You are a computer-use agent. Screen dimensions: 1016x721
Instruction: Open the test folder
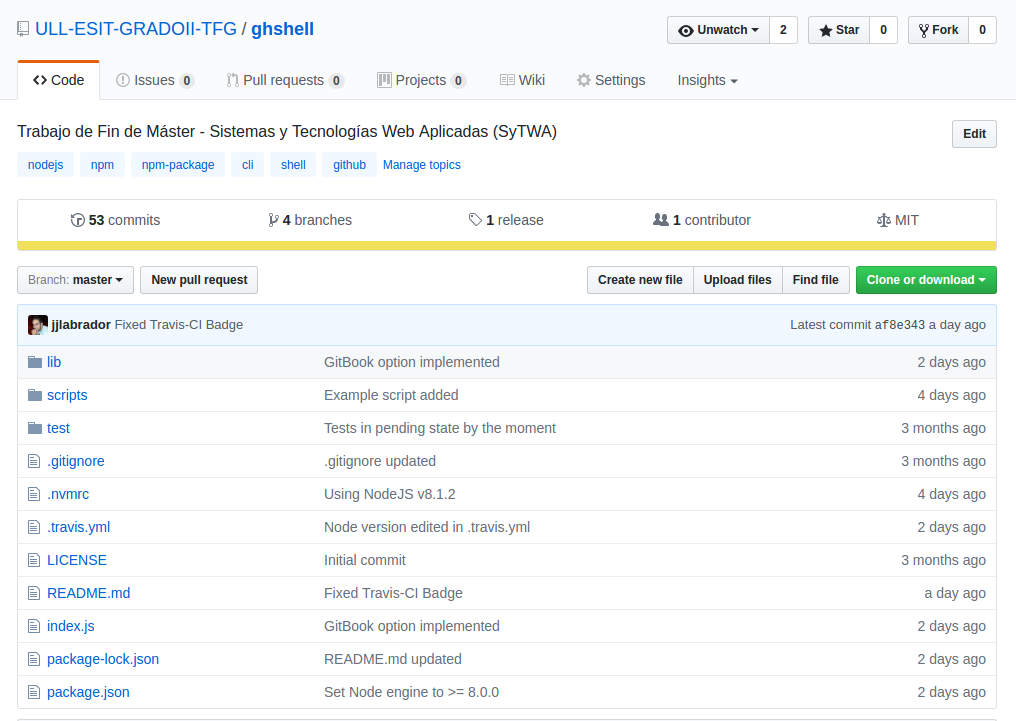coord(58,428)
